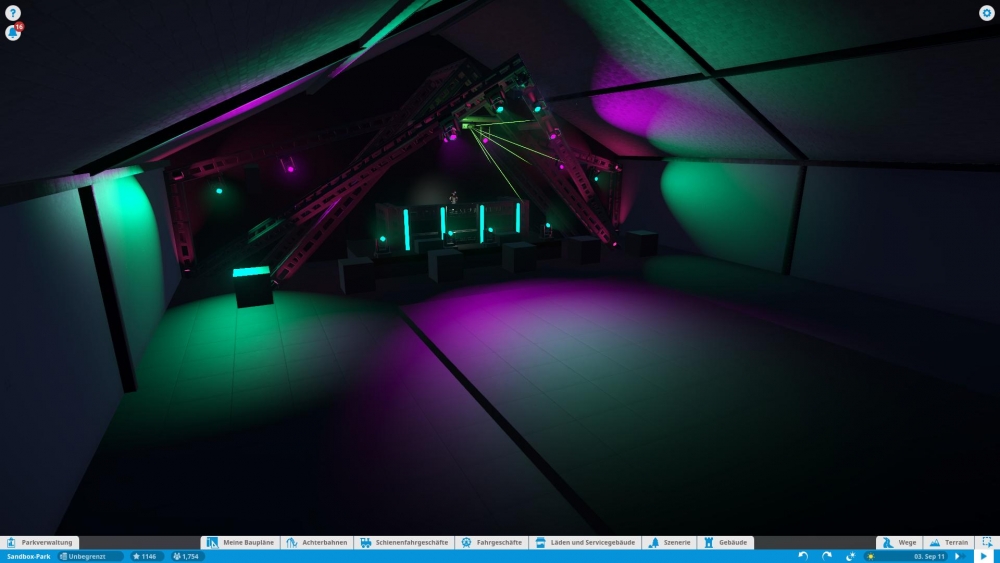The image size is (1000, 563).
Task: Toggle the day night cycle icon
Action: pos(850,557)
